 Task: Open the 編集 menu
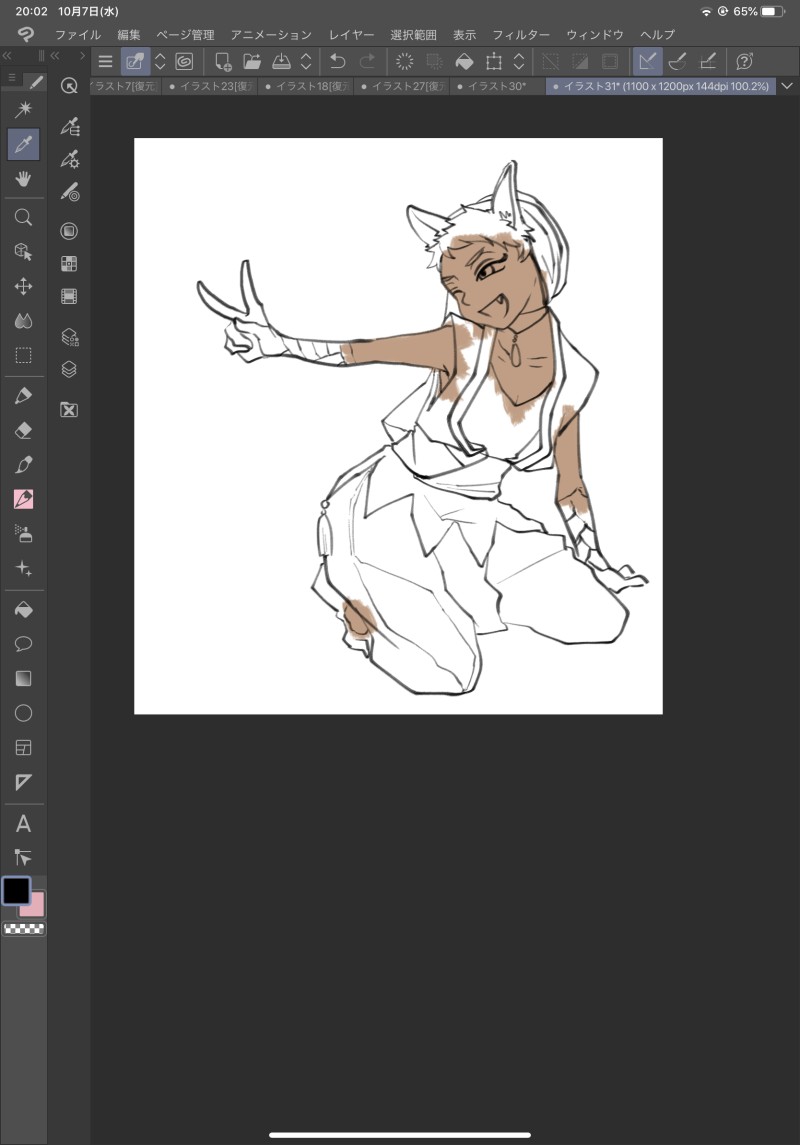pyautogui.click(x=128, y=34)
